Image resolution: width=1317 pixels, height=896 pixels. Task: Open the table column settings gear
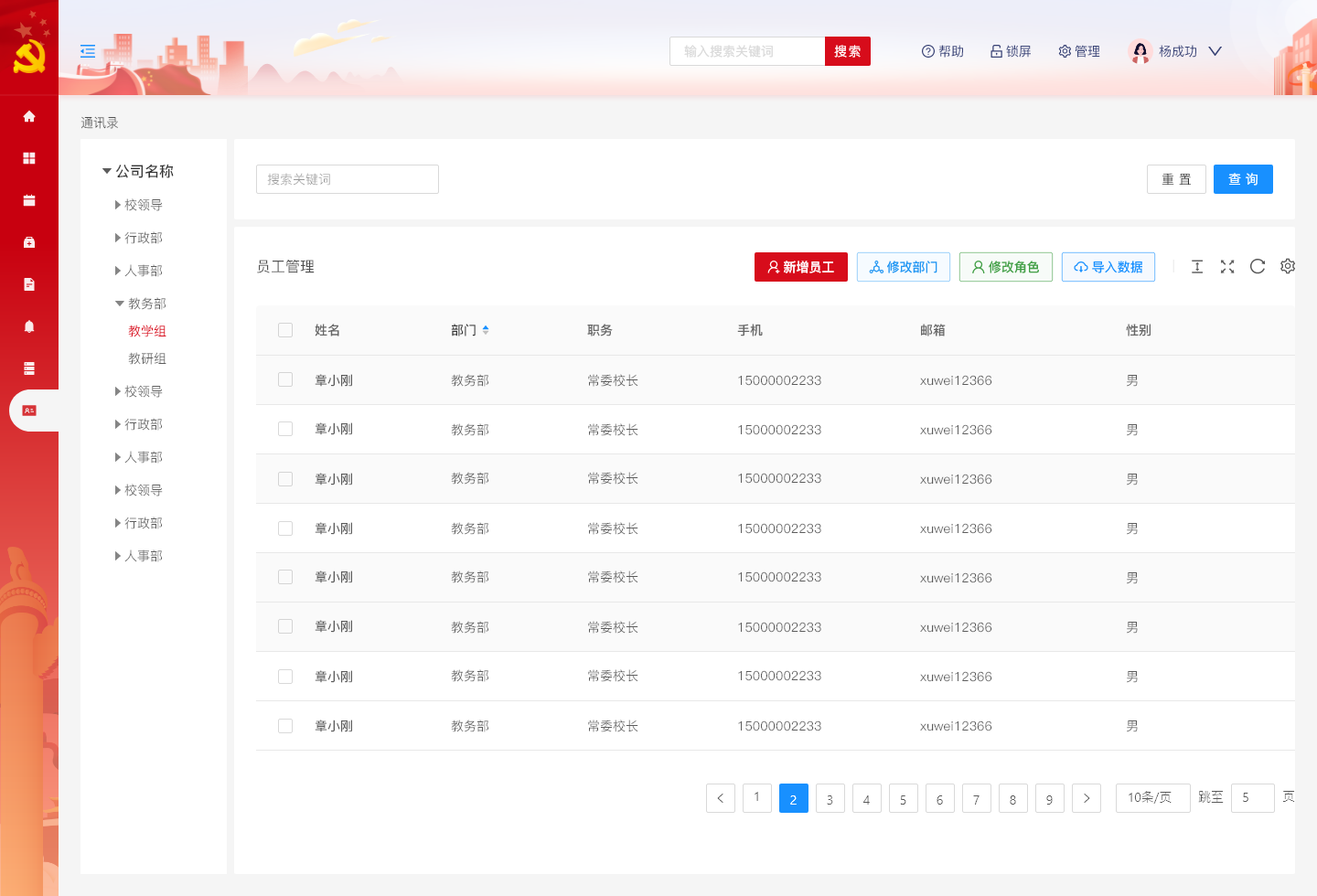coord(1288,266)
